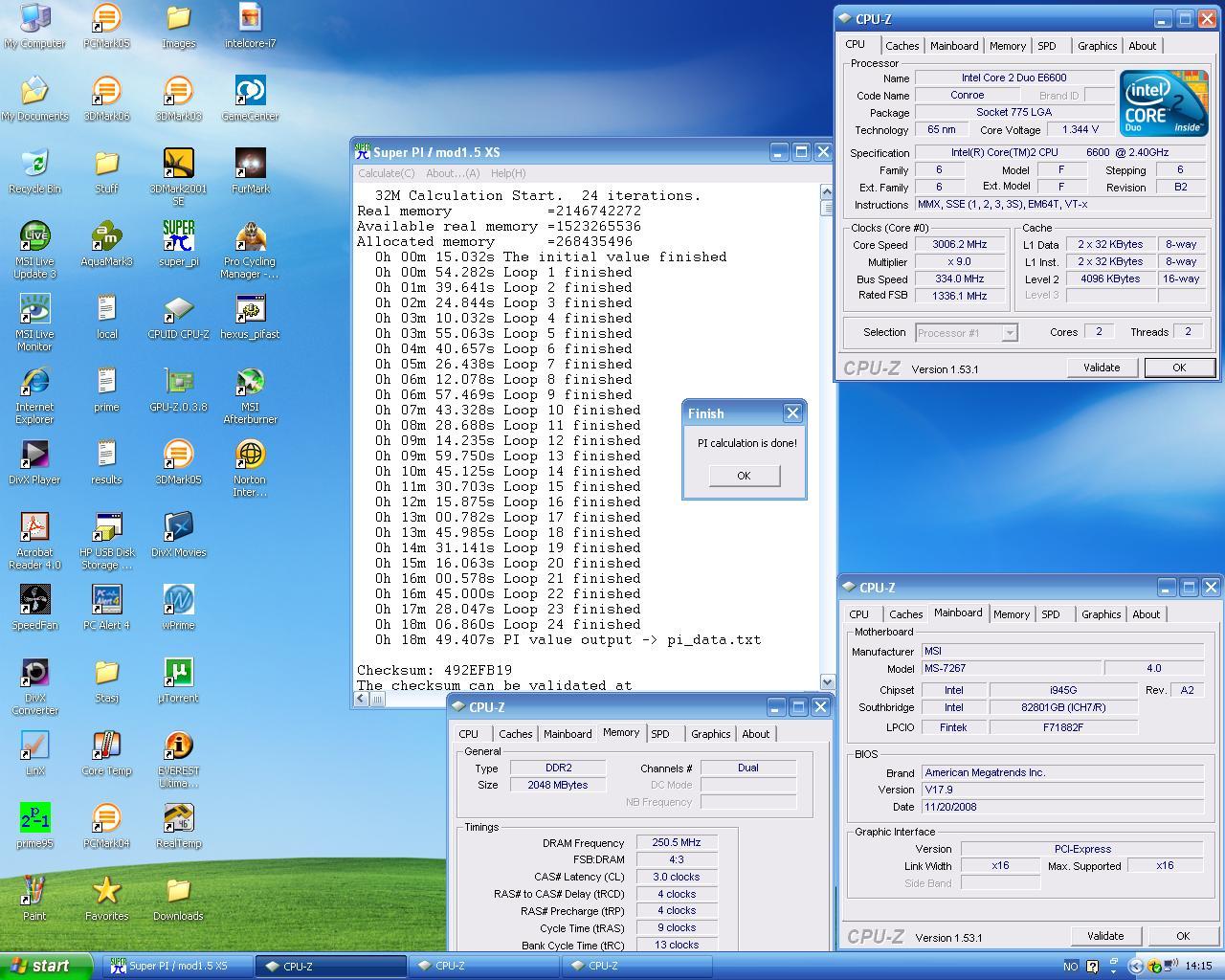The height and width of the screenshot is (980, 1225).
Task: Open prime95 desktop icon
Action: point(34,826)
